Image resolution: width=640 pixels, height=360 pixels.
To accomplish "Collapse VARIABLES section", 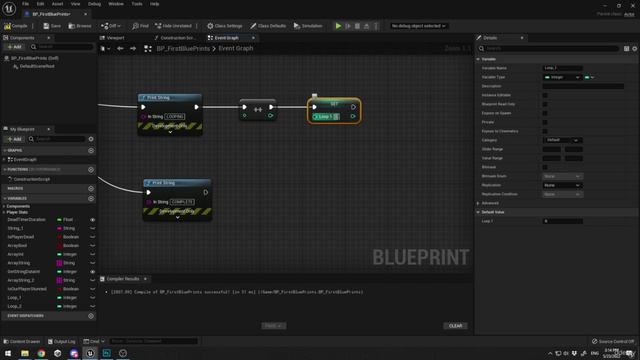I will [x=5, y=198].
